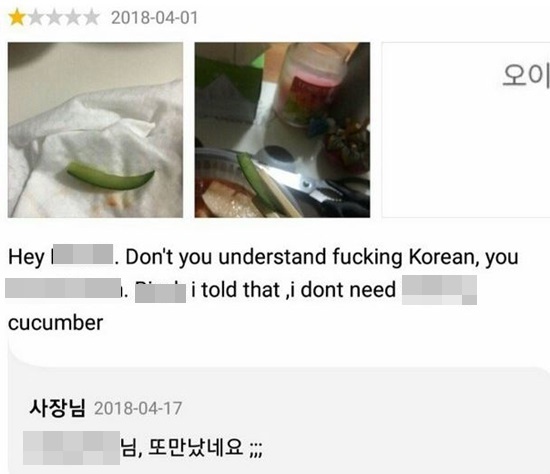Click the blurred block after dont need
Viewport: 550px width, 474px height.
click(439, 290)
